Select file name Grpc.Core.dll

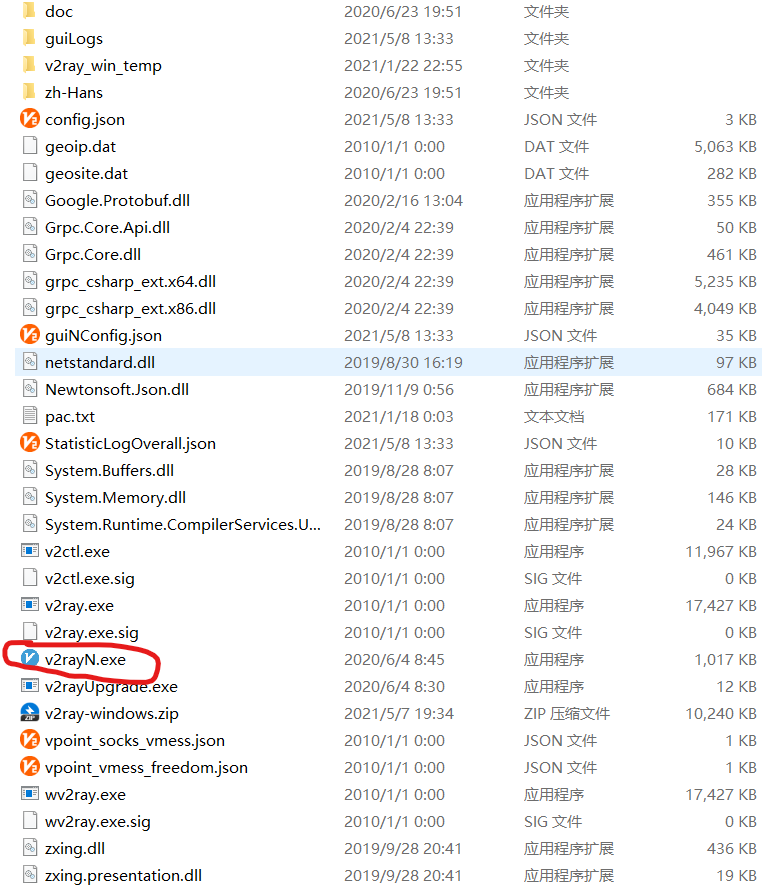pyautogui.click(x=93, y=255)
